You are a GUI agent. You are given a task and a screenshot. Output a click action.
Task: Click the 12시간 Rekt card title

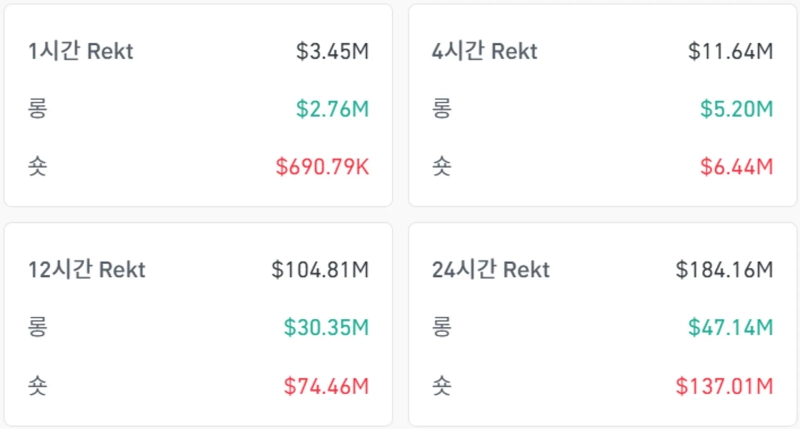(87, 270)
